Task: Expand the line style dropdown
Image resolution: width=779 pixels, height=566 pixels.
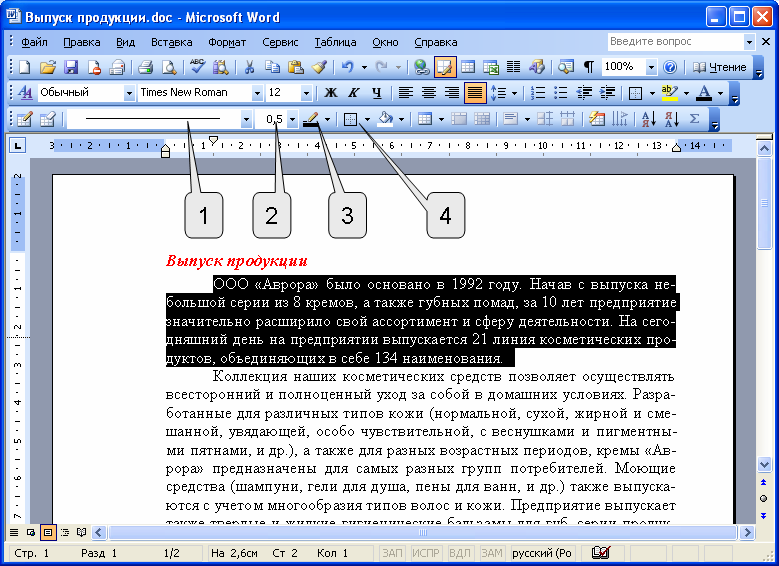Action: click(x=246, y=119)
